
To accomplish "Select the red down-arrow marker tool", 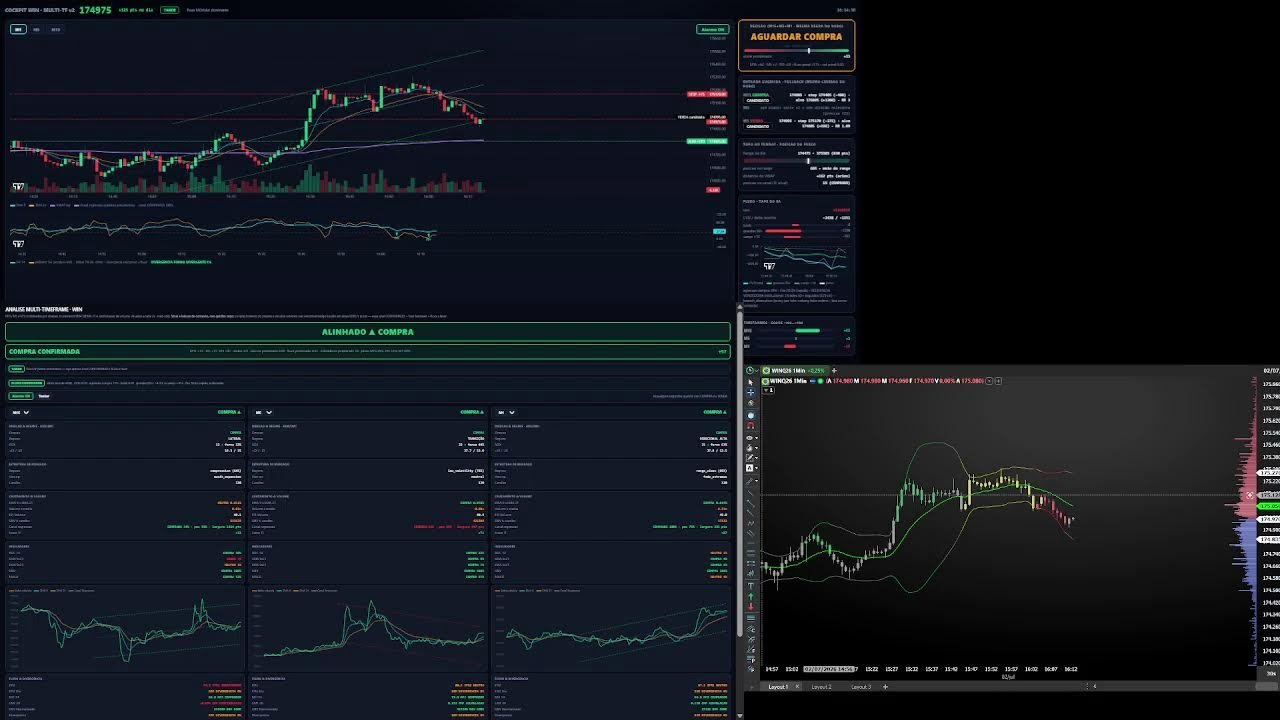I will coord(751,606).
